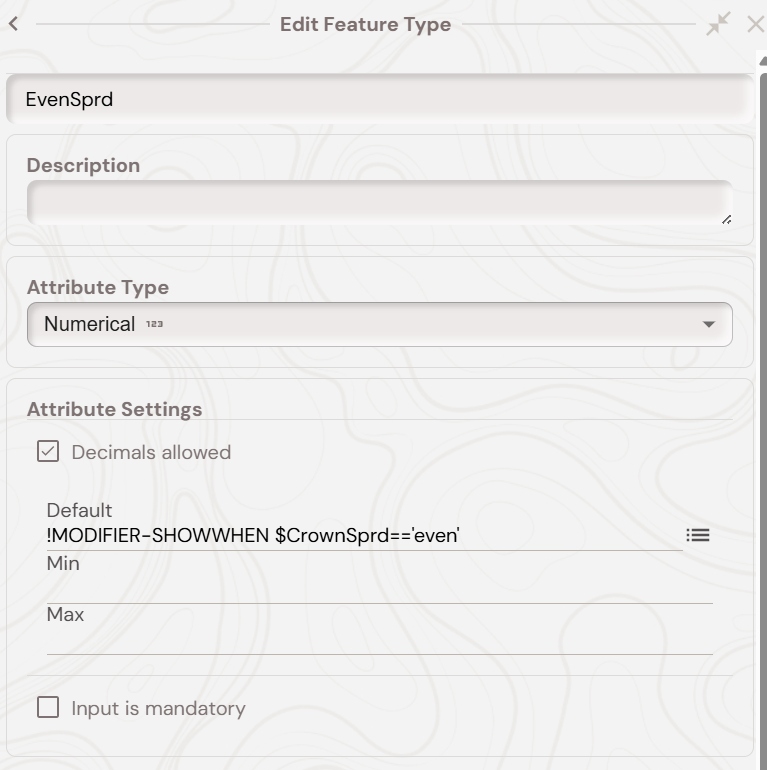Open the Attribute Type dropdown

pos(379,324)
